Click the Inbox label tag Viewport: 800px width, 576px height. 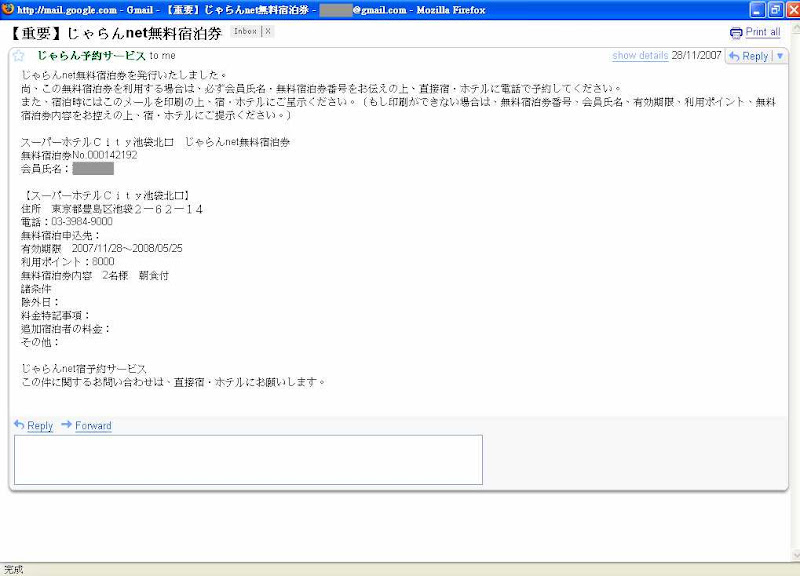click(x=245, y=31)
